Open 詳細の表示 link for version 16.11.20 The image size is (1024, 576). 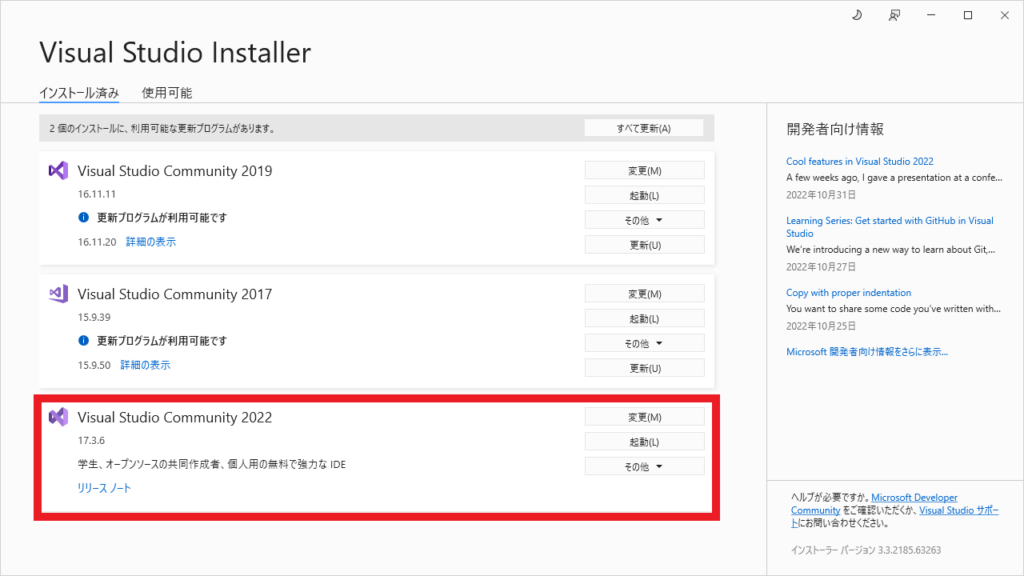(151, 242)
